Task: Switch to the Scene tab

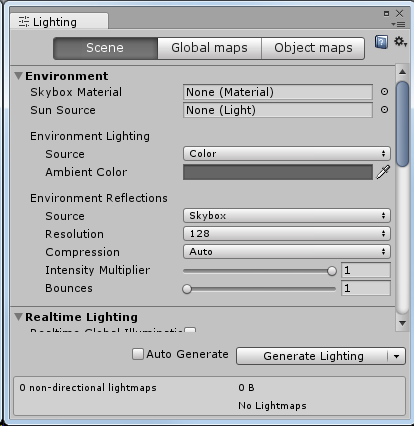Action: [105, 48]
